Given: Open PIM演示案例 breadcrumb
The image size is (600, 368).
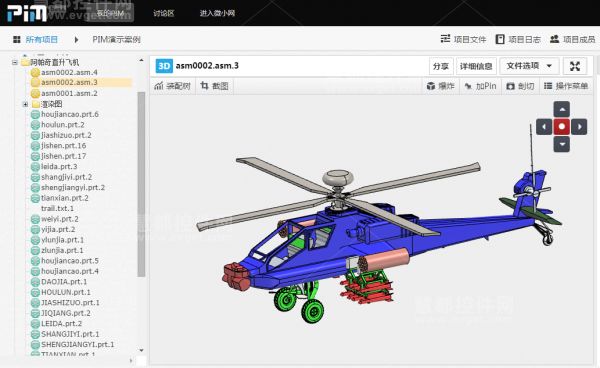Looking at the screenshot, I should click(116, 39).
